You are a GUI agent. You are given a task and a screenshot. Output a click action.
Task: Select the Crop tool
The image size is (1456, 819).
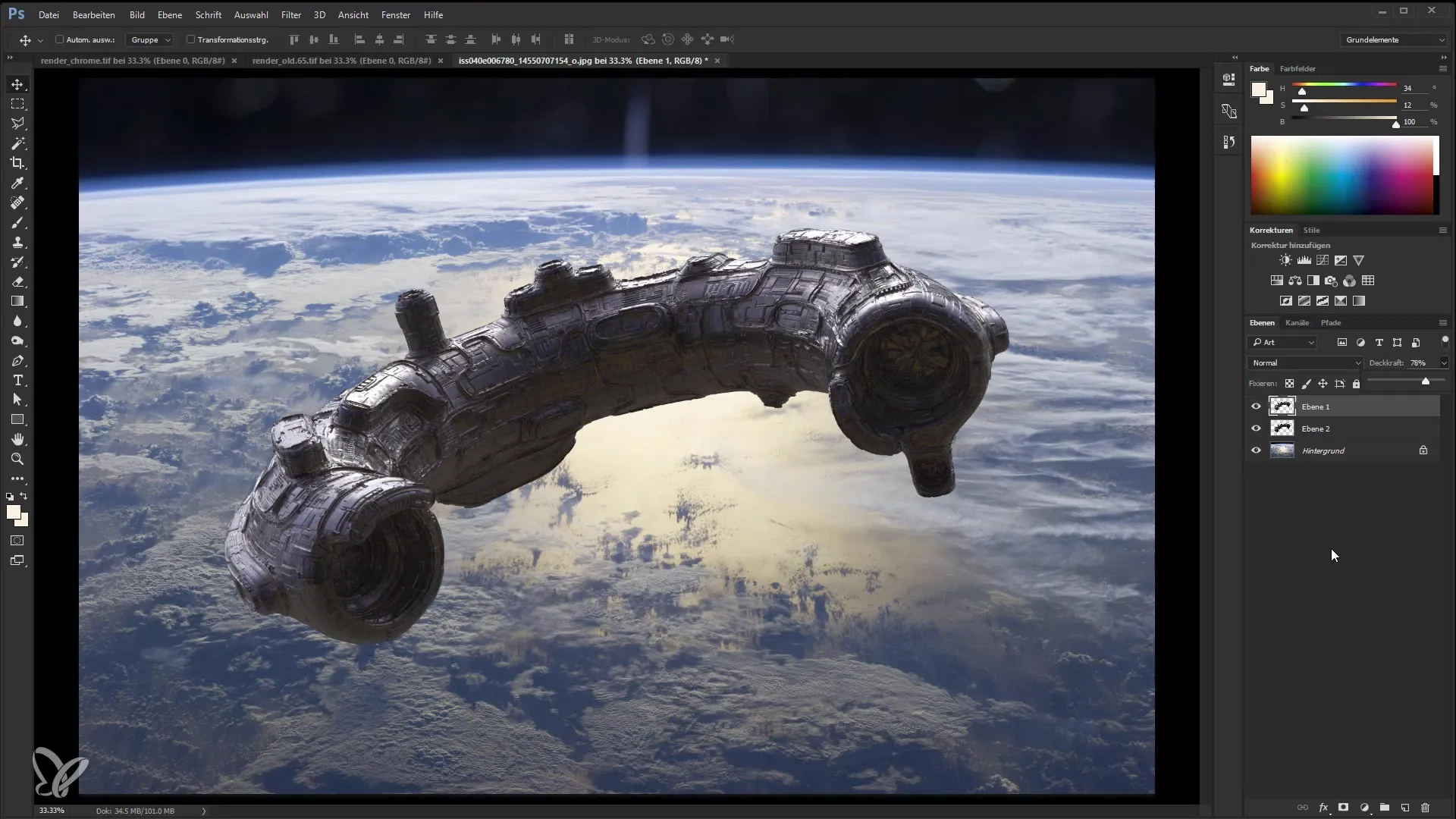(17, 163)
